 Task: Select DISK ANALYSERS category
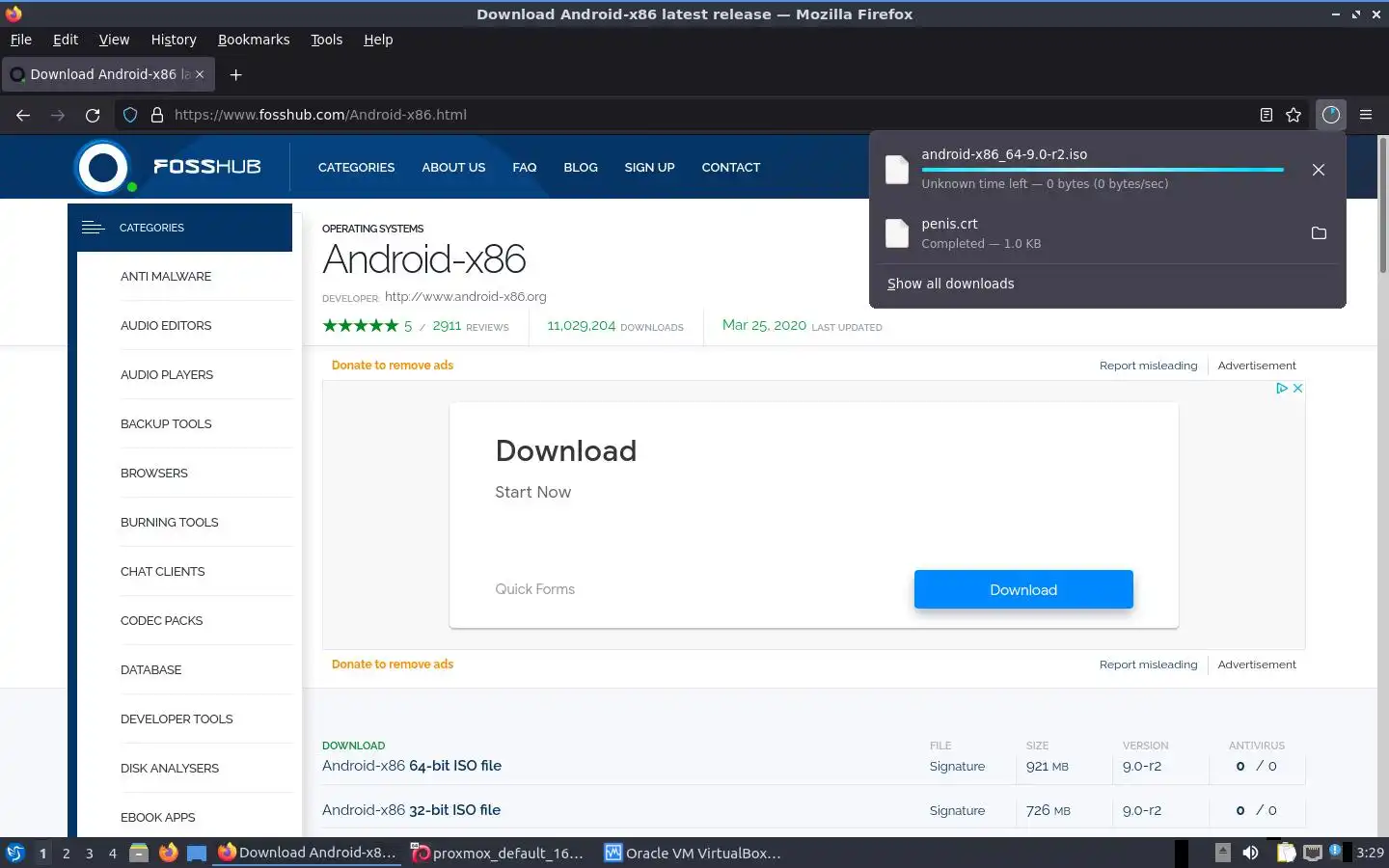[170, 769]
